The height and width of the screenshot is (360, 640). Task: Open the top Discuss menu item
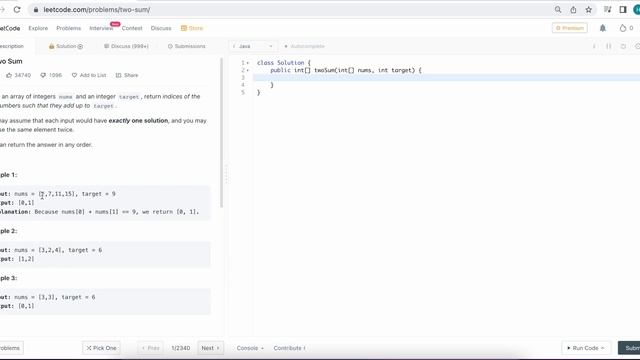point(161,28)
